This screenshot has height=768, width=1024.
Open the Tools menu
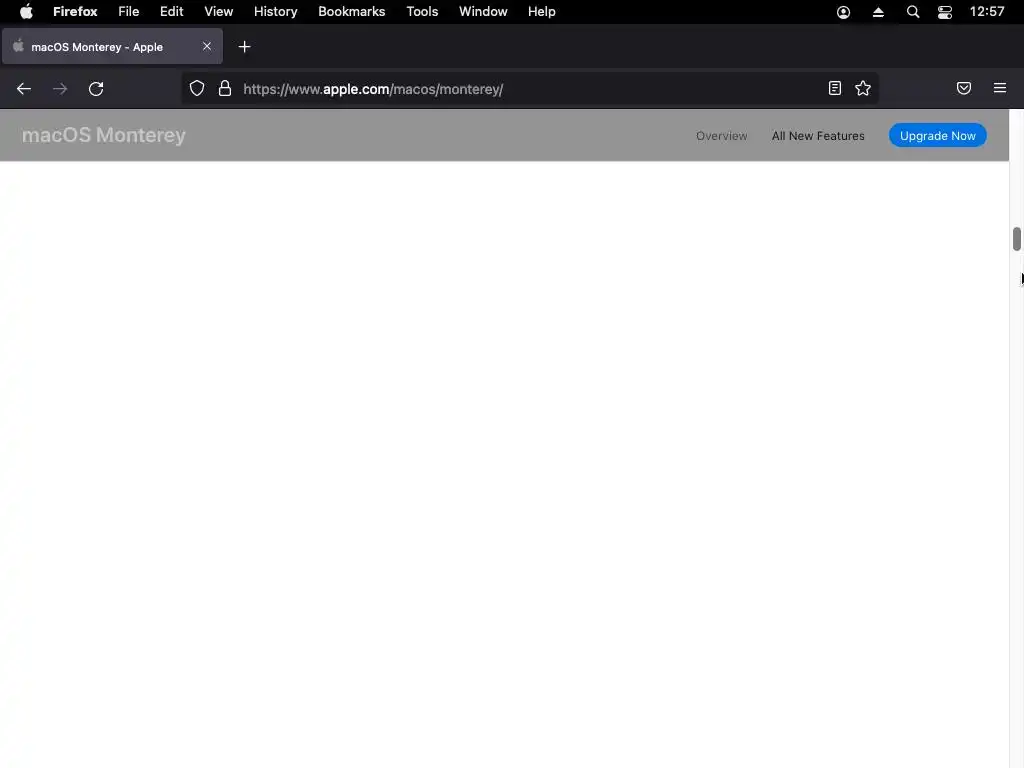pos(423,12)
